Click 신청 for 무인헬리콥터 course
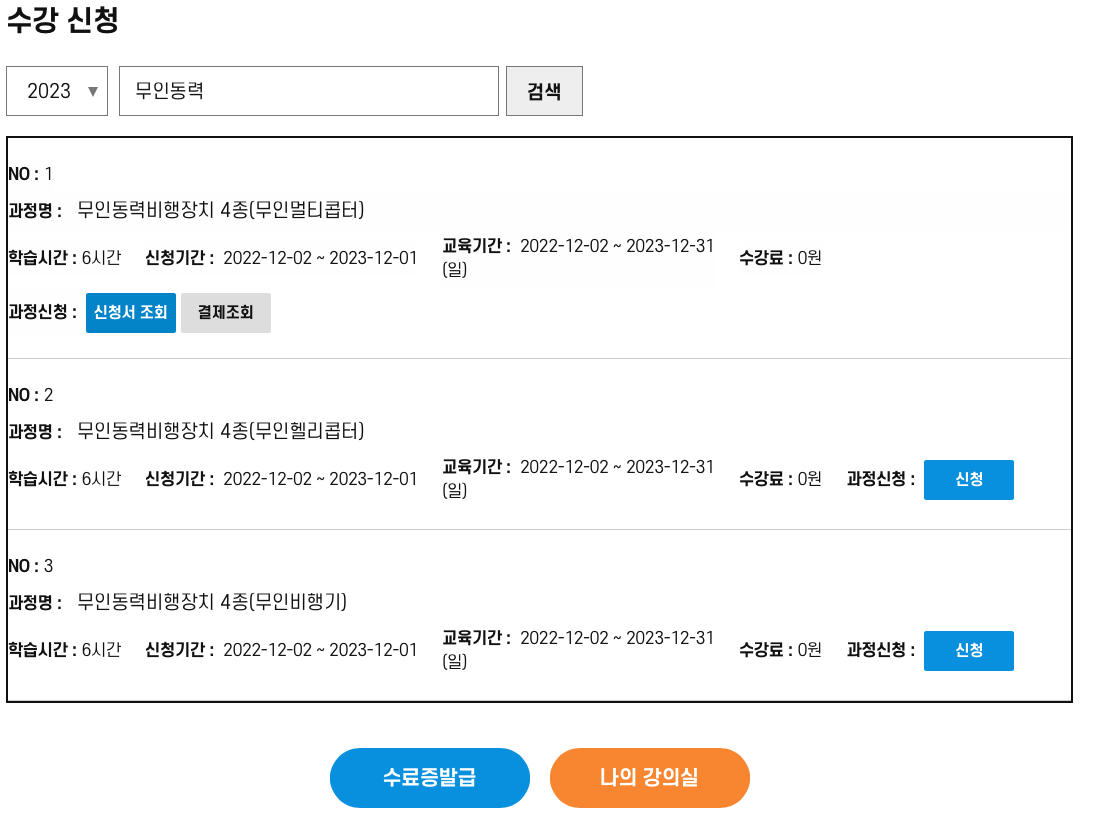Screen dimensions: 1095x822 (x=968, y=479)
